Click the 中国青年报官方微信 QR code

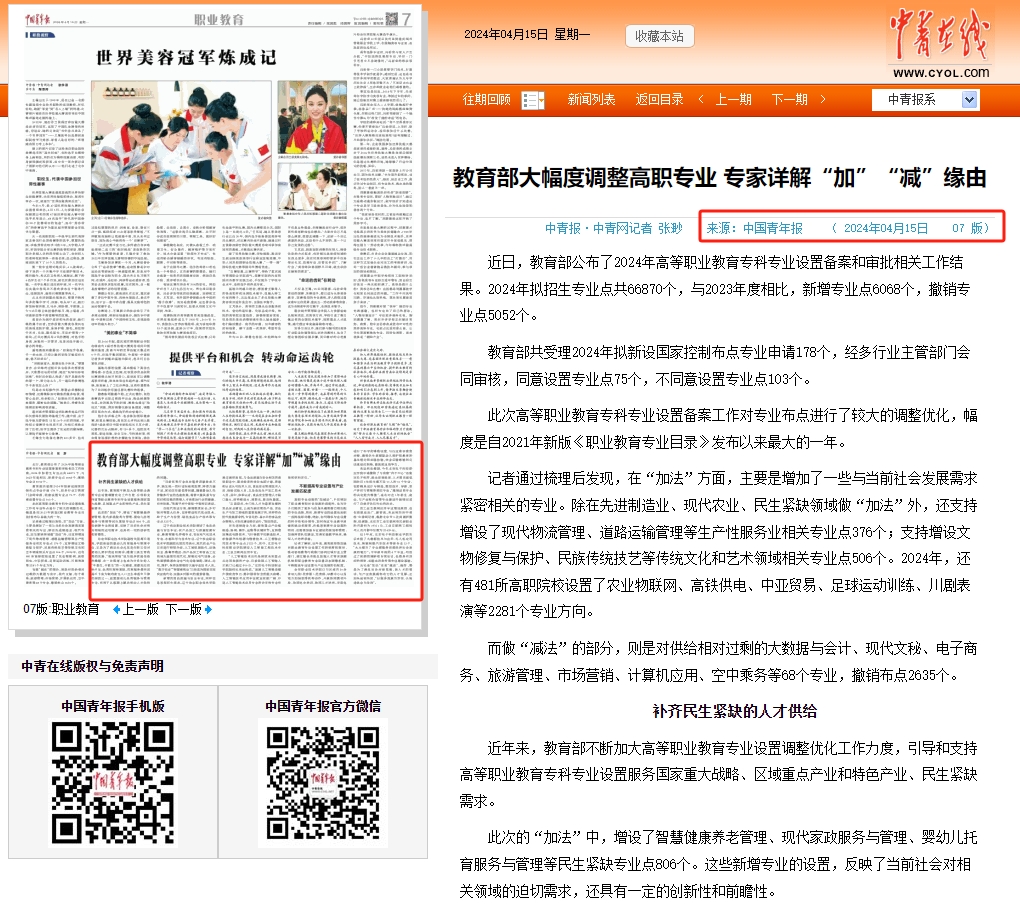pyautogui.click(x=323, y=781)
